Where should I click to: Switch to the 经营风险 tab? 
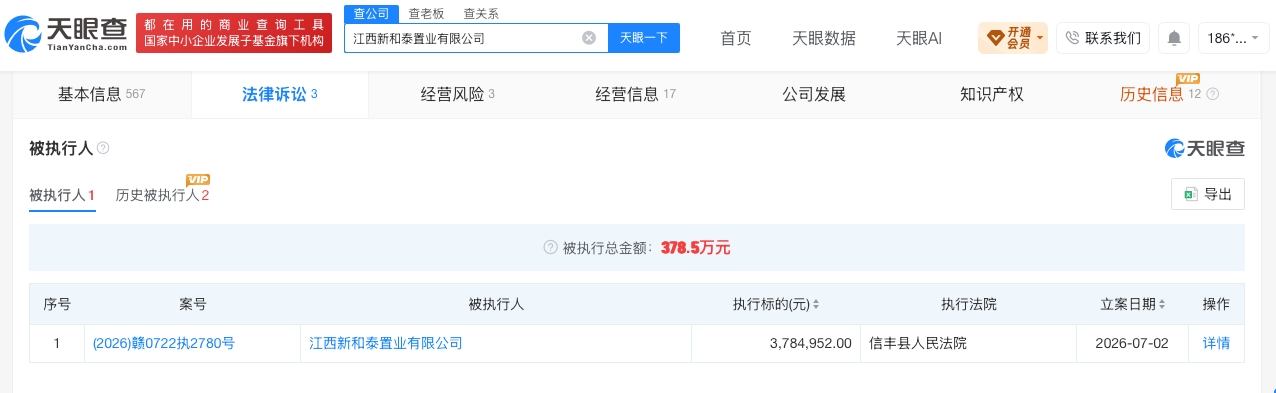[457, 95]
